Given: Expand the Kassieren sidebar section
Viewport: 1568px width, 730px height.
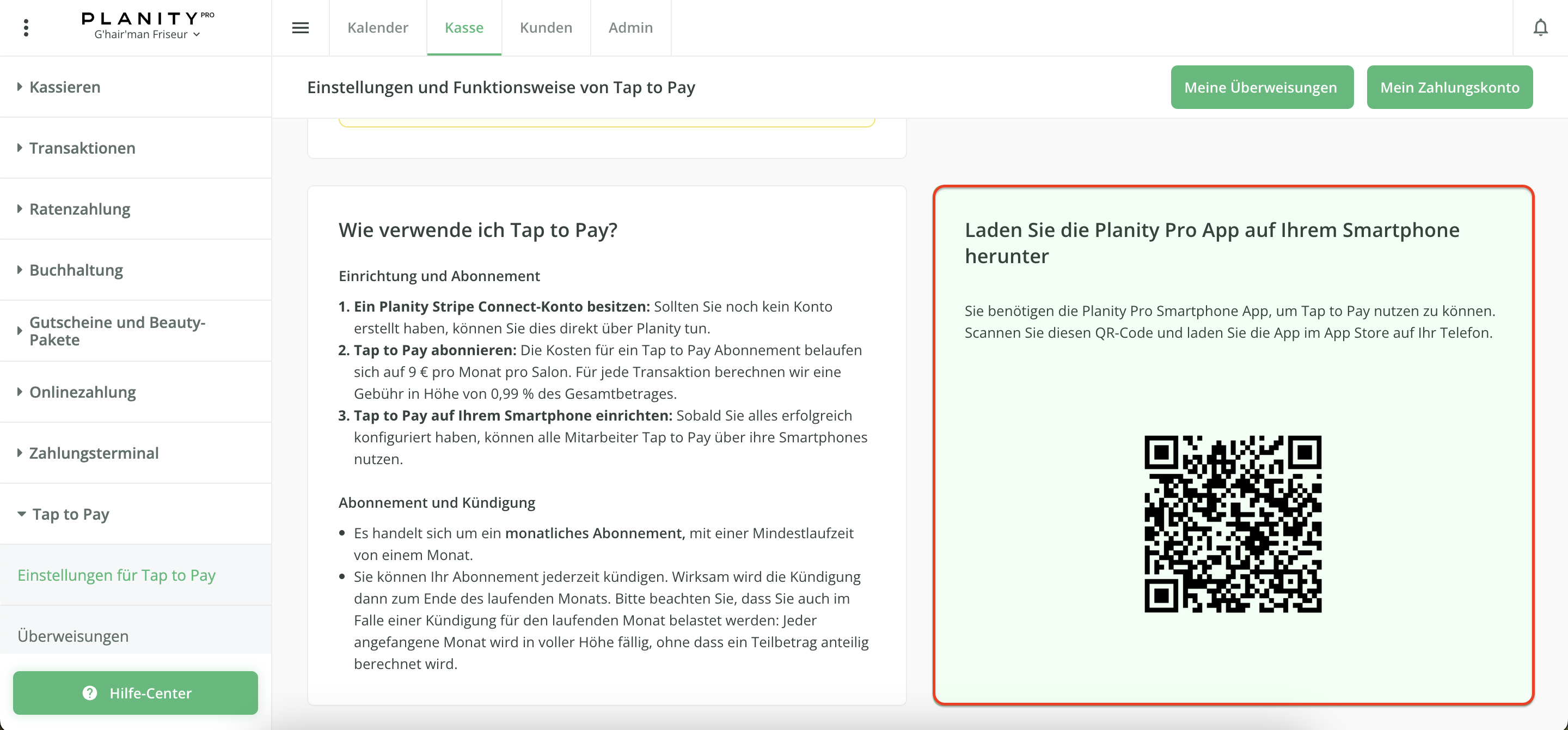Looking at the screenshot, I should pos(65,87).
